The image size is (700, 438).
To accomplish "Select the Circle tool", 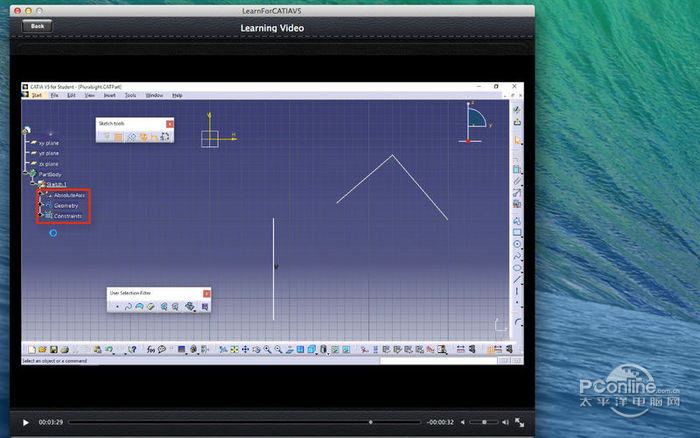I will coord(517,244).
